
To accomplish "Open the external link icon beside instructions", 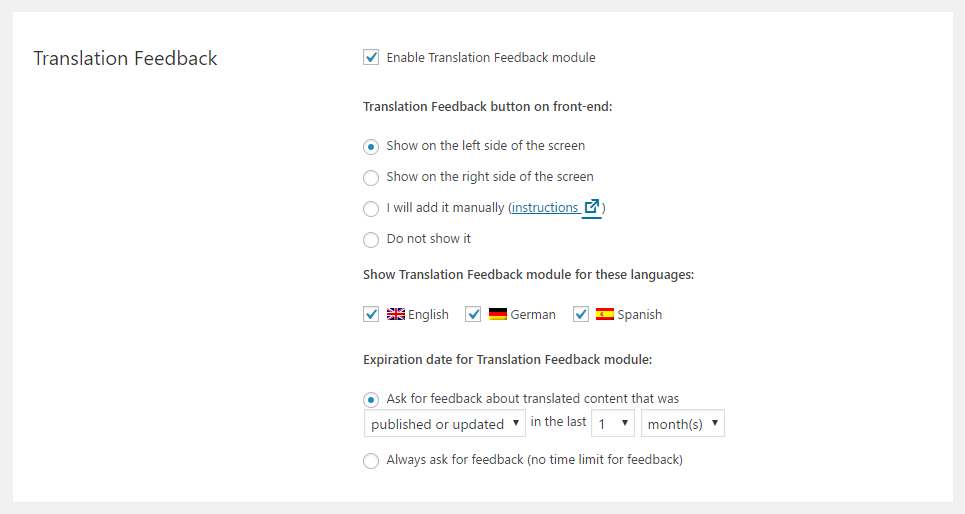I will pyautogui.click(x=591, y=207).
